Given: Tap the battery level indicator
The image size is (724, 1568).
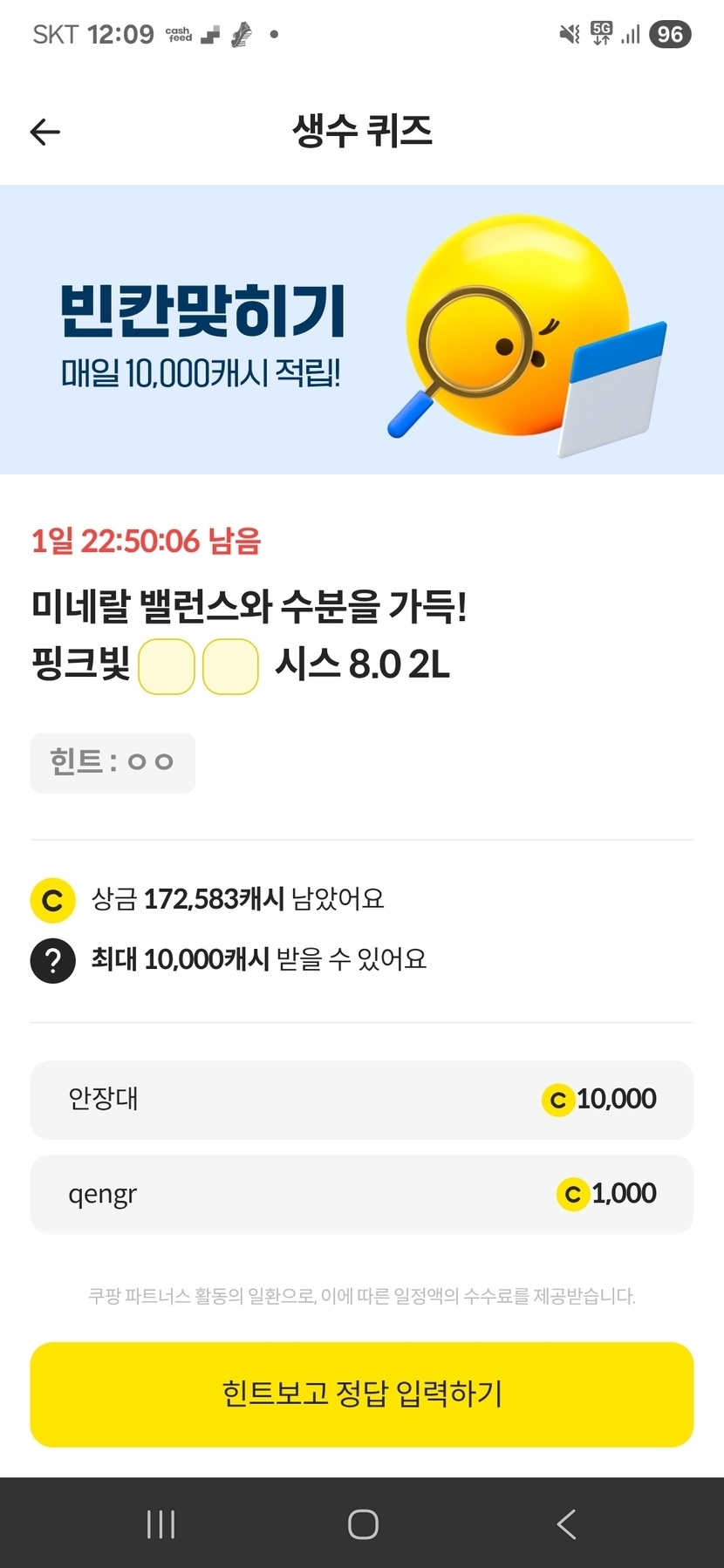Looking at the screenshot, I should (x=670, y=34).
